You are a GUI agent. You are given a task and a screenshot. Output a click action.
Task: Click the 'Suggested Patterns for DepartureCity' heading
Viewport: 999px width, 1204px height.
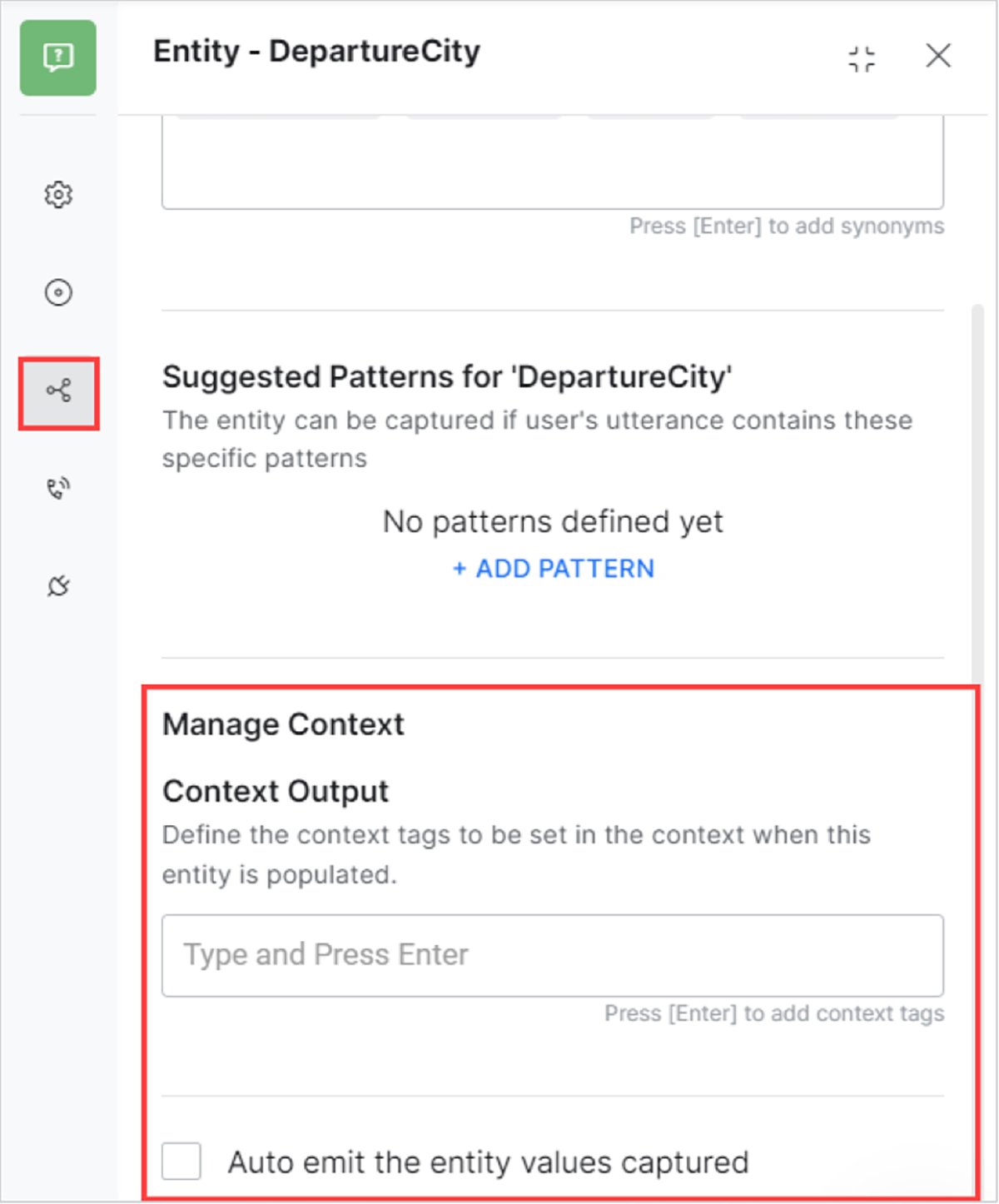[x=446, y=376]
